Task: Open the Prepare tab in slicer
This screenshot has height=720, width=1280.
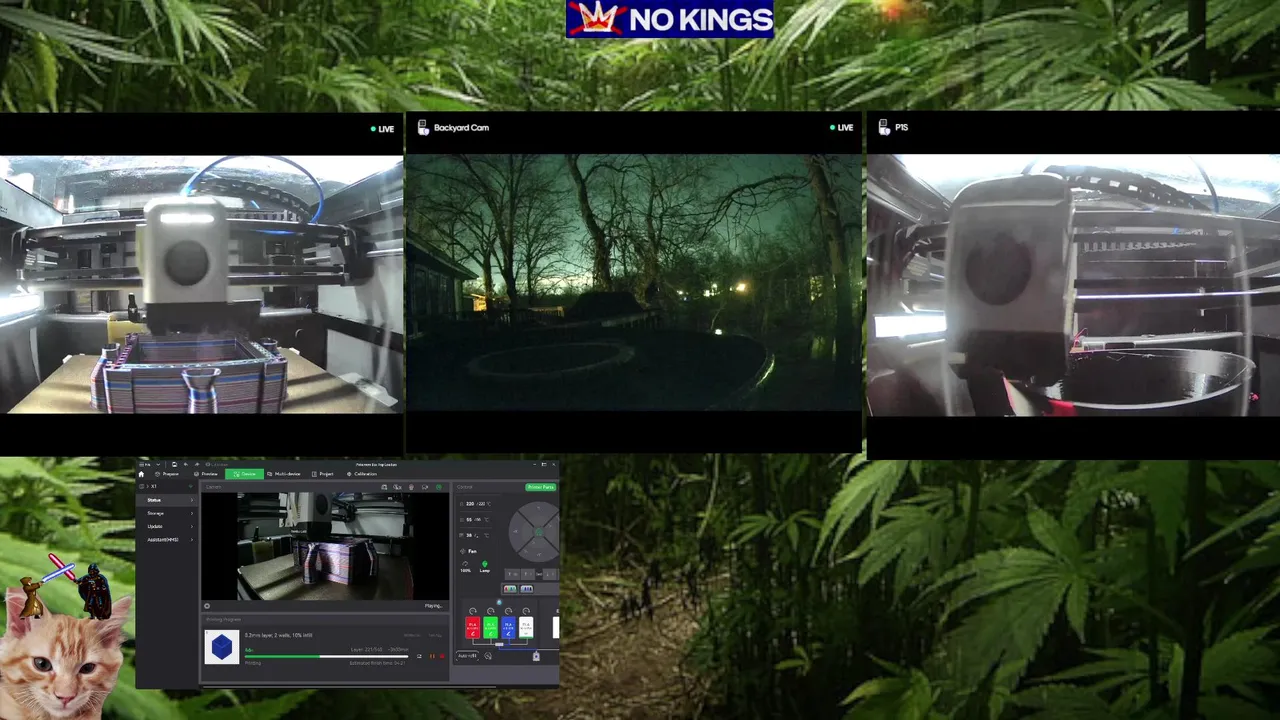Action: click(x=166, y=474)
